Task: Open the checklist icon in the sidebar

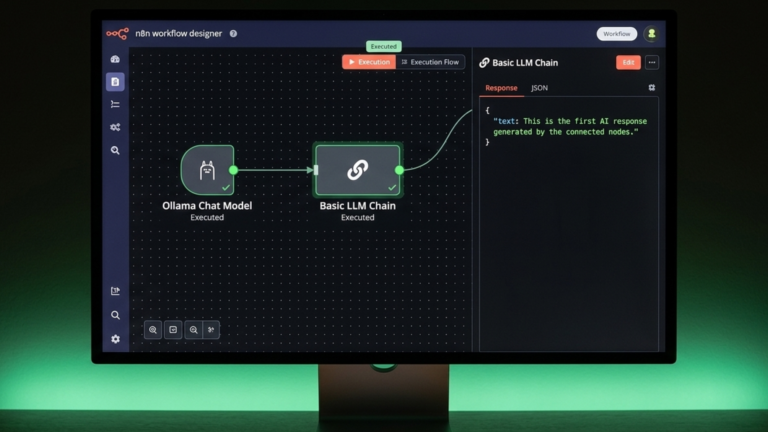Action: point(115,104)
